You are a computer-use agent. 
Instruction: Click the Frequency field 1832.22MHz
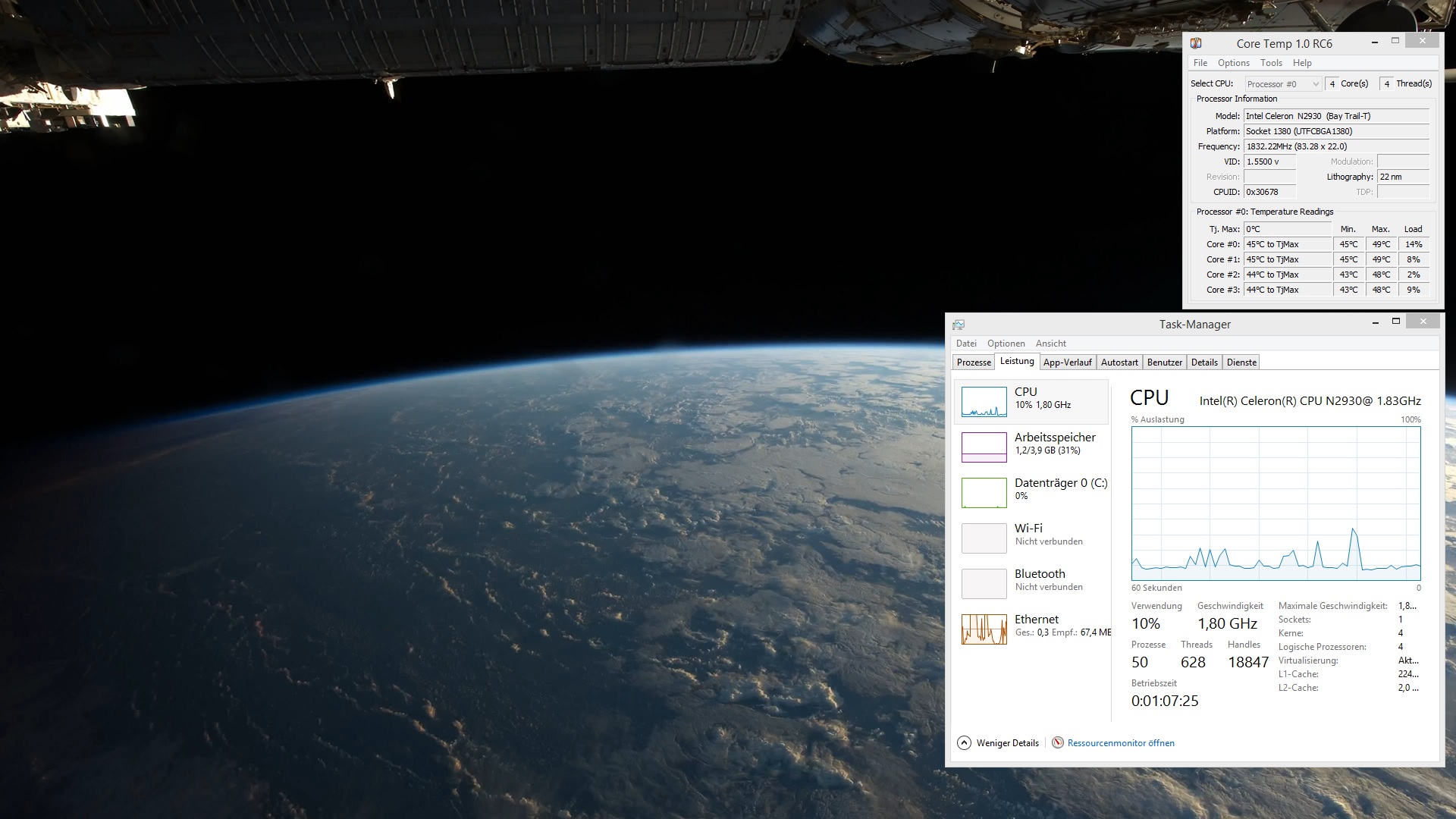[1336, 146]
